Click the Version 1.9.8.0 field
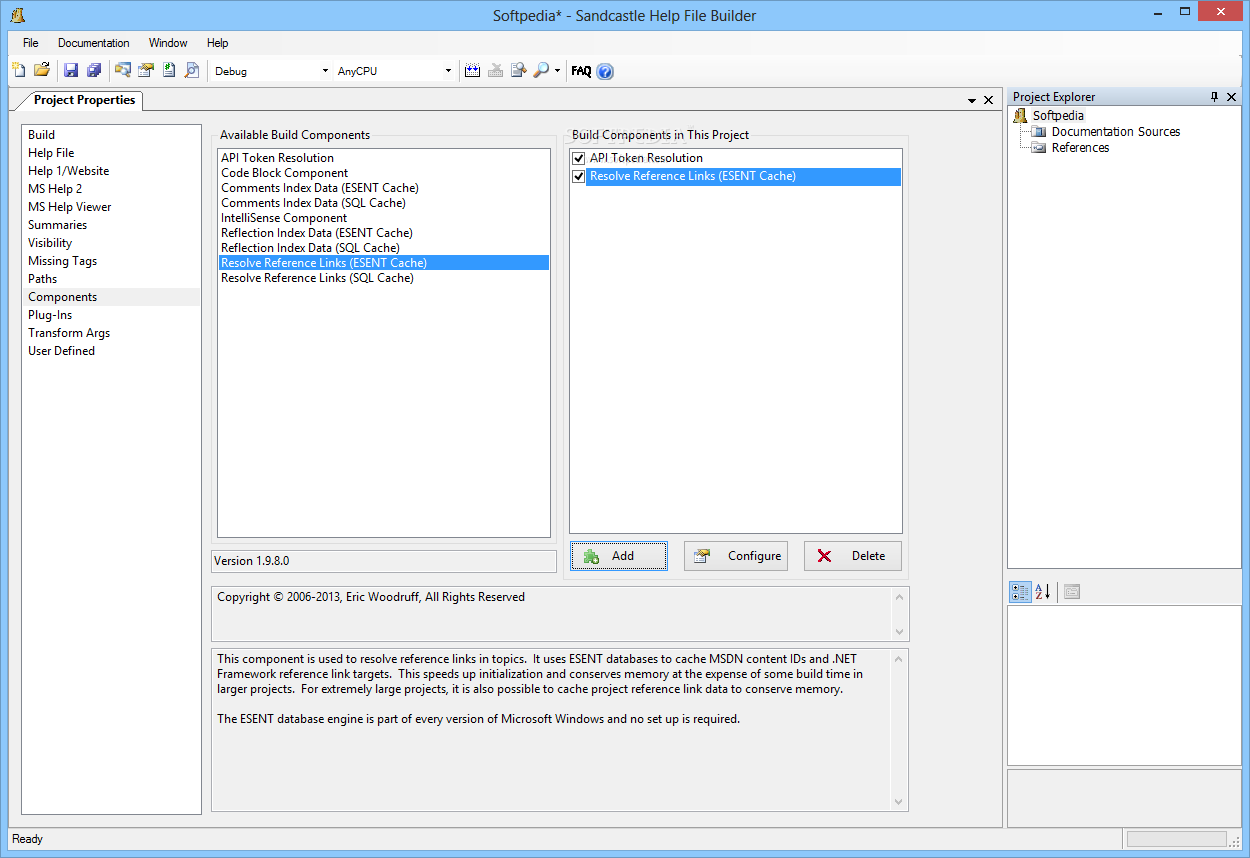The height and width of the screenshot is (858, 1250). [384, 561]
